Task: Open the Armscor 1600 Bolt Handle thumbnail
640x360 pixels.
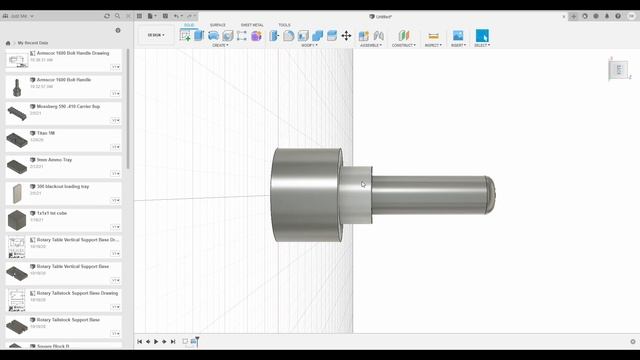Action: tap(17, 87)
